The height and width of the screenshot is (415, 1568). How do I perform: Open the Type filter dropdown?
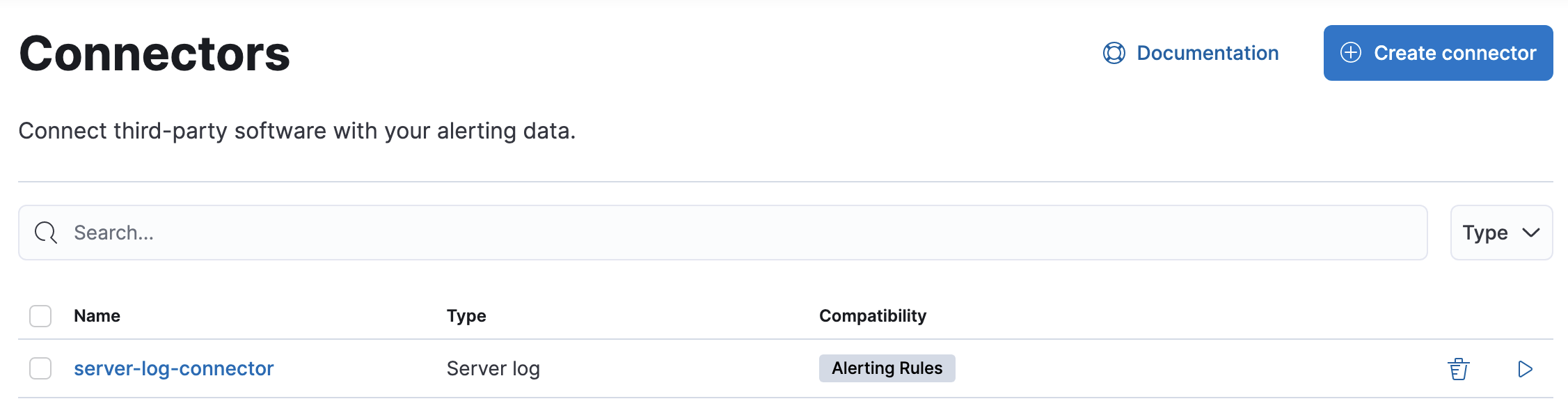click(1500, 233)
